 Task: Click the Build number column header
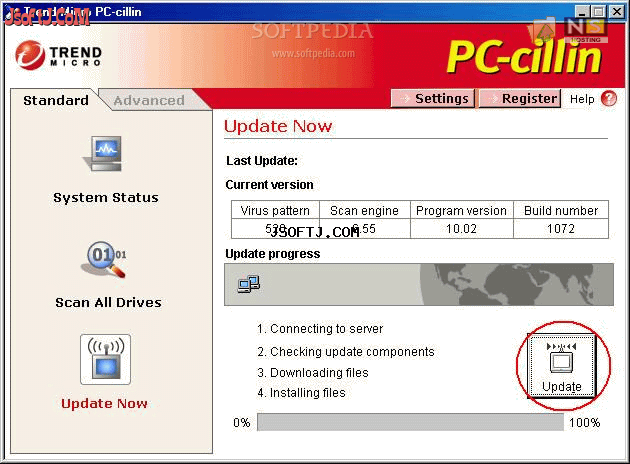tap(561, 211)
